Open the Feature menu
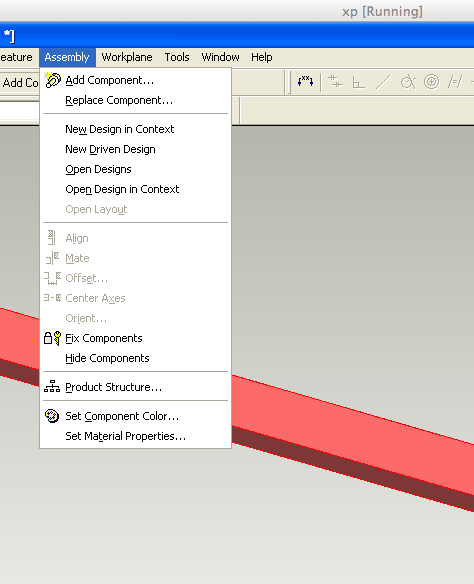Image resolution: width=474 pixels, height=584 pixels. click(x=16, y=57)
